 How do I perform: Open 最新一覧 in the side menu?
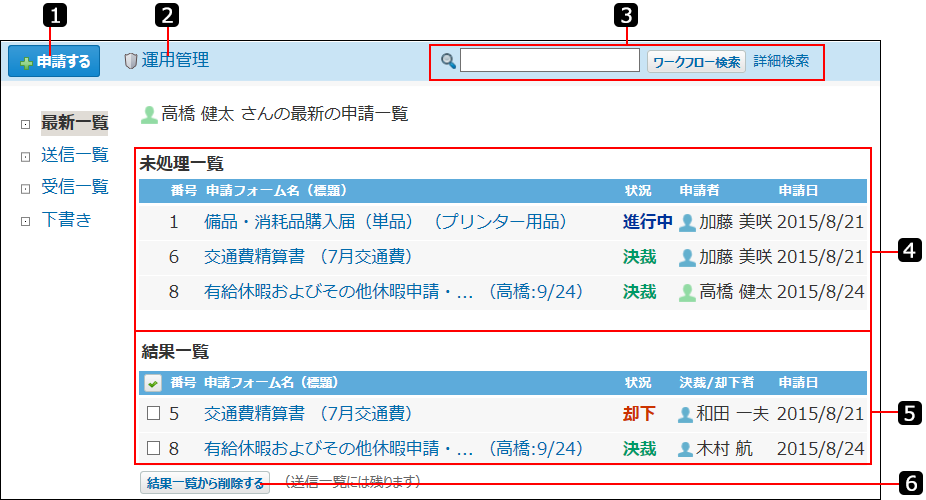click(x=74, y=123)
